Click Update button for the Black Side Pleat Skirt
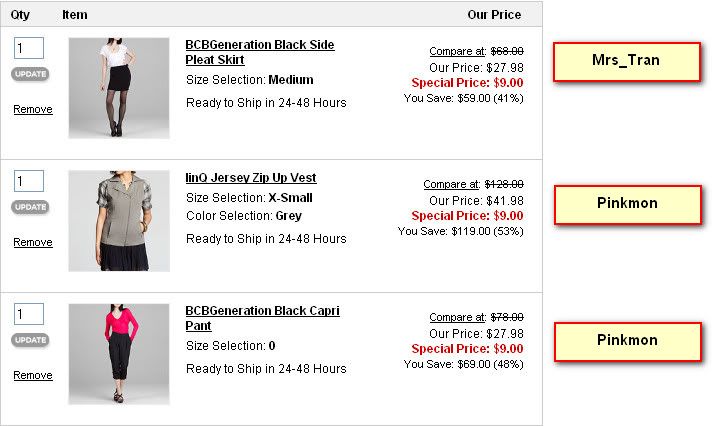The image size is (721, 426). 30,74
